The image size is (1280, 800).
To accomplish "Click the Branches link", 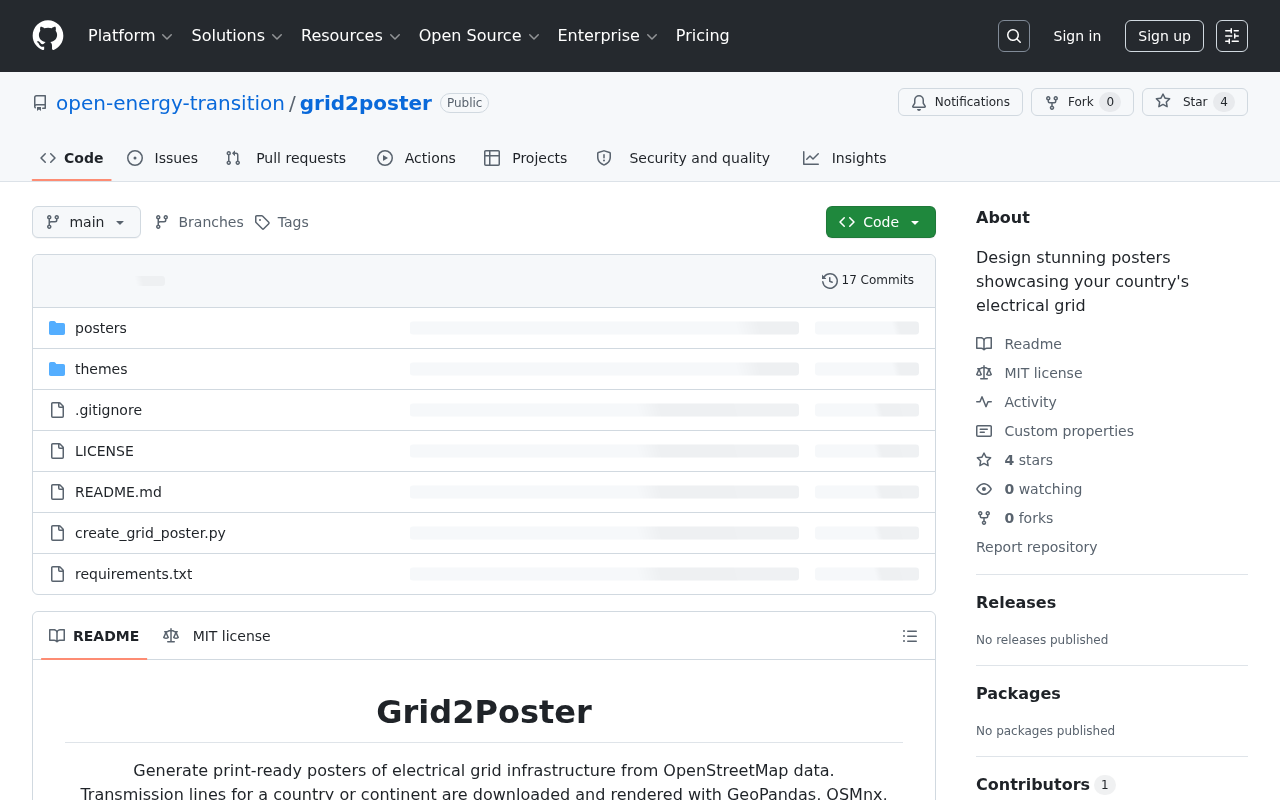I will tap(199, 222).
